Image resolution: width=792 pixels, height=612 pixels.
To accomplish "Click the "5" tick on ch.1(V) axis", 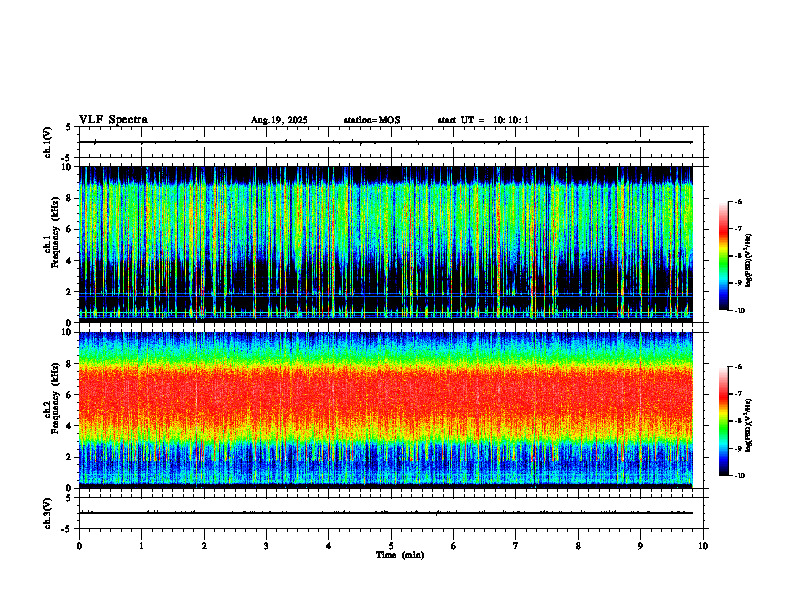I will tap(70, 127).
